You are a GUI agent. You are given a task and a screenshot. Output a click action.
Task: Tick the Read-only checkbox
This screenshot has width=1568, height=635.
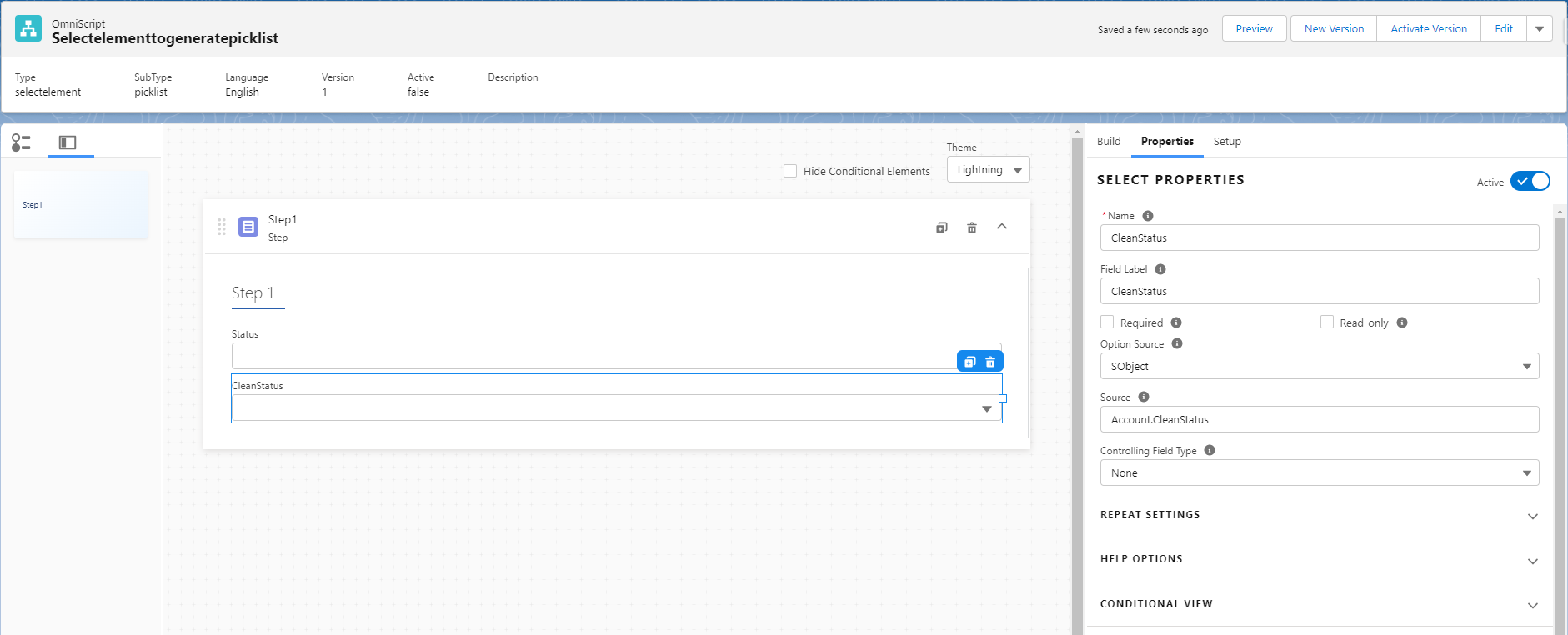pos(1327,322)
